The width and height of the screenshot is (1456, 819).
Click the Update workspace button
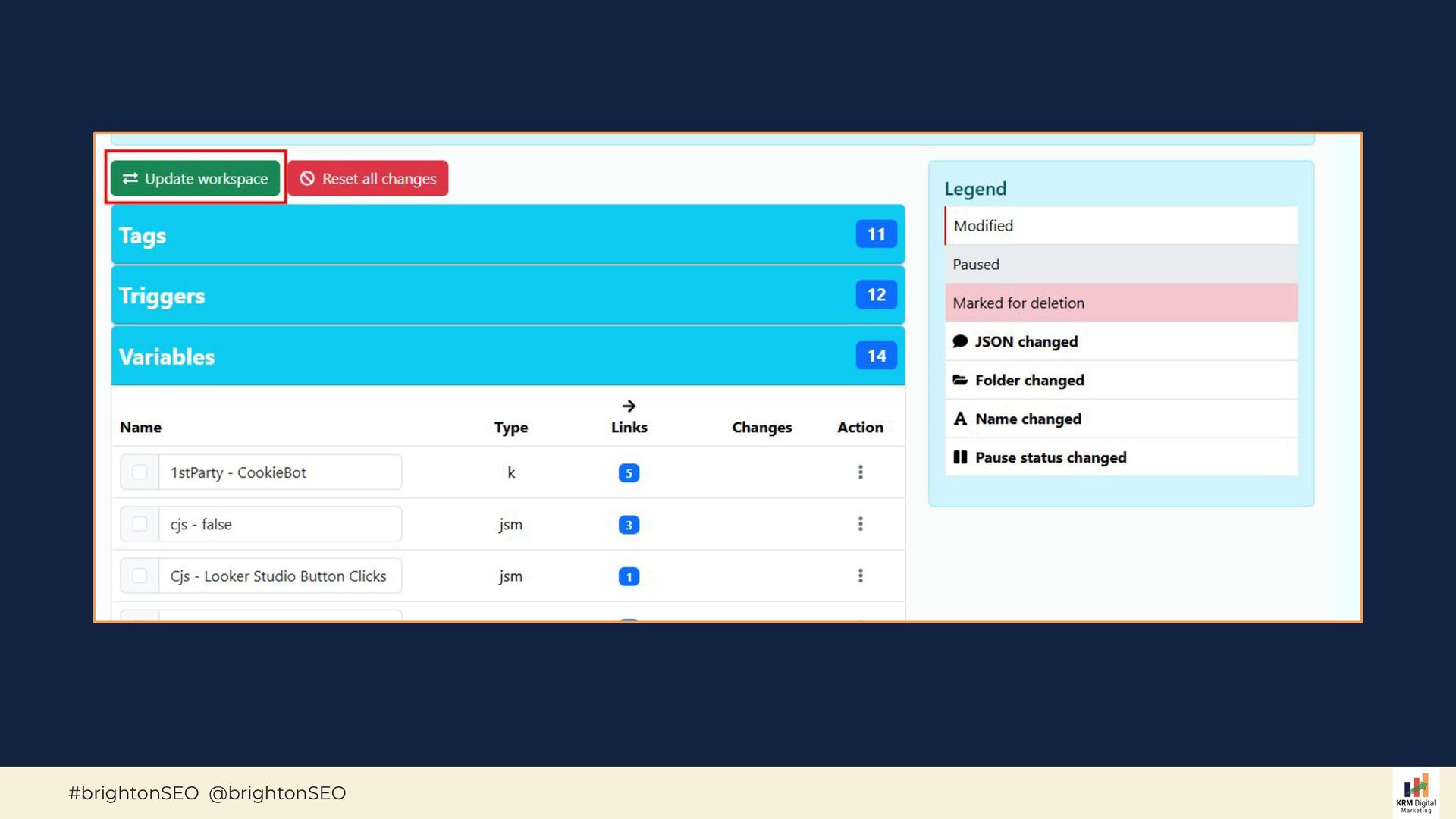195,178
